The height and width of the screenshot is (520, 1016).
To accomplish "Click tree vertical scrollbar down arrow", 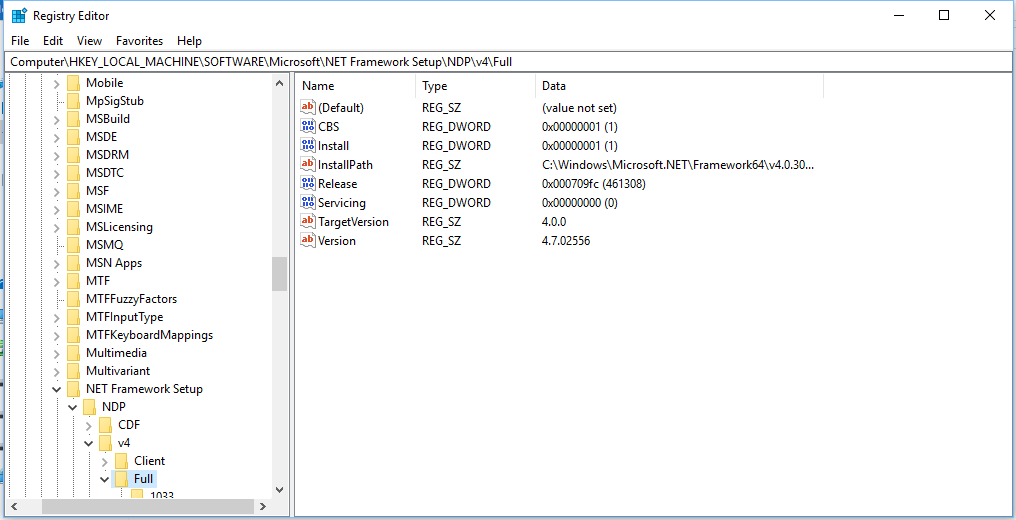I will tap(279, 490).
